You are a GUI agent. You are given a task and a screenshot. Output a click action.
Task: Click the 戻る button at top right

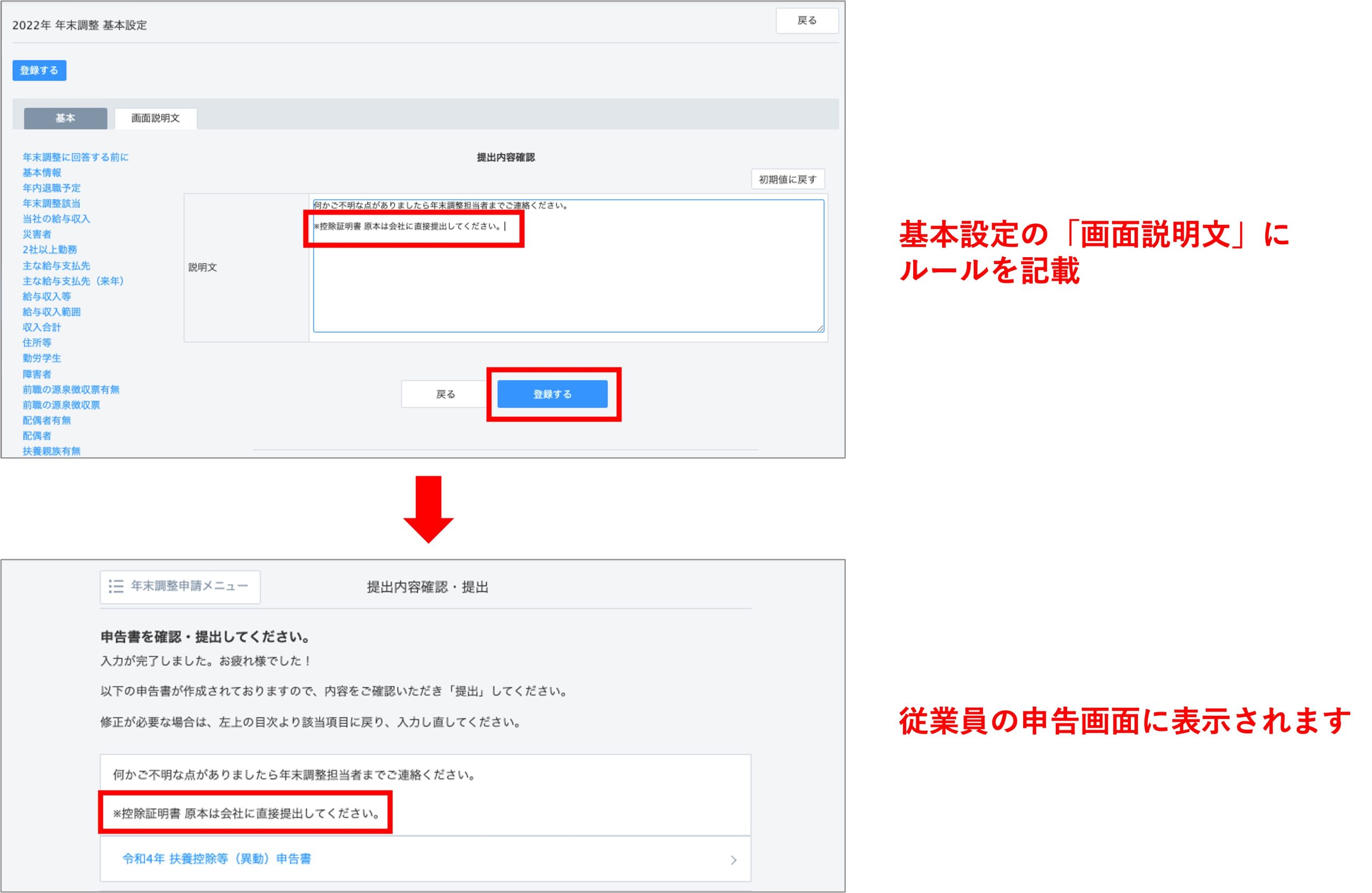(807, 21)
